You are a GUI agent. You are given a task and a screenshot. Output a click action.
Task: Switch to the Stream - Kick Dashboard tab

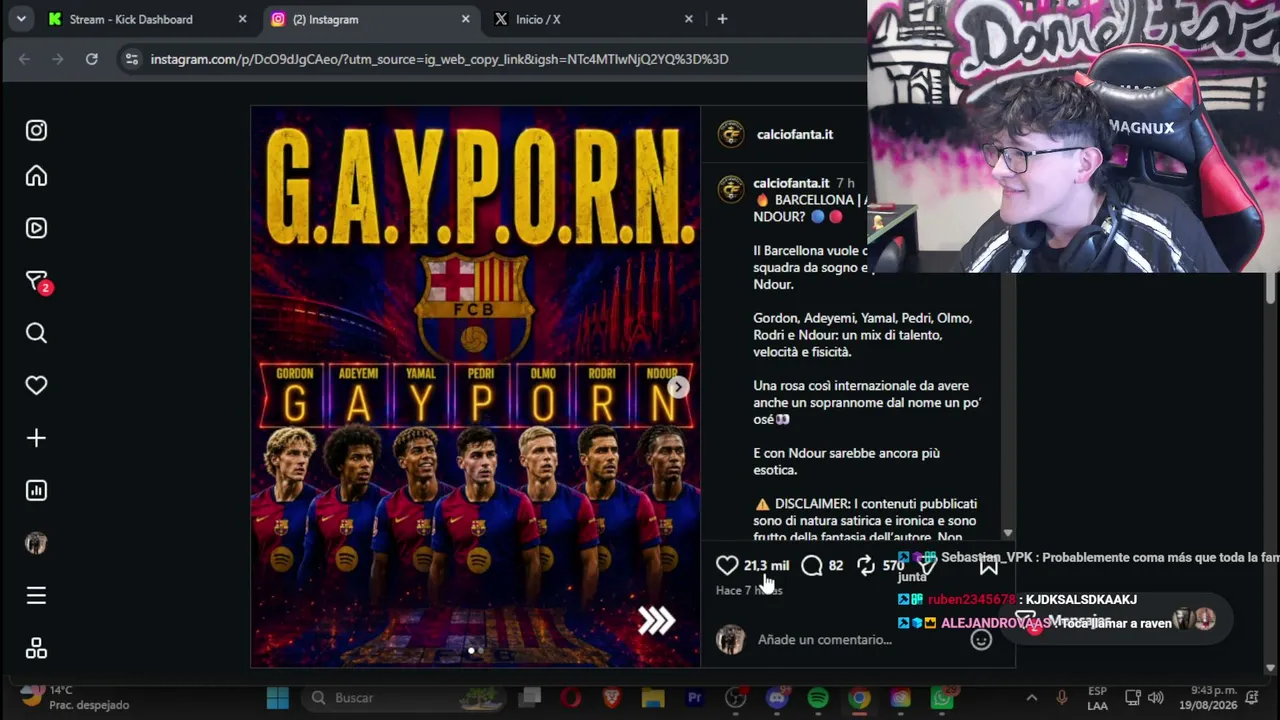pyautogui.click(x=148, y=19)
